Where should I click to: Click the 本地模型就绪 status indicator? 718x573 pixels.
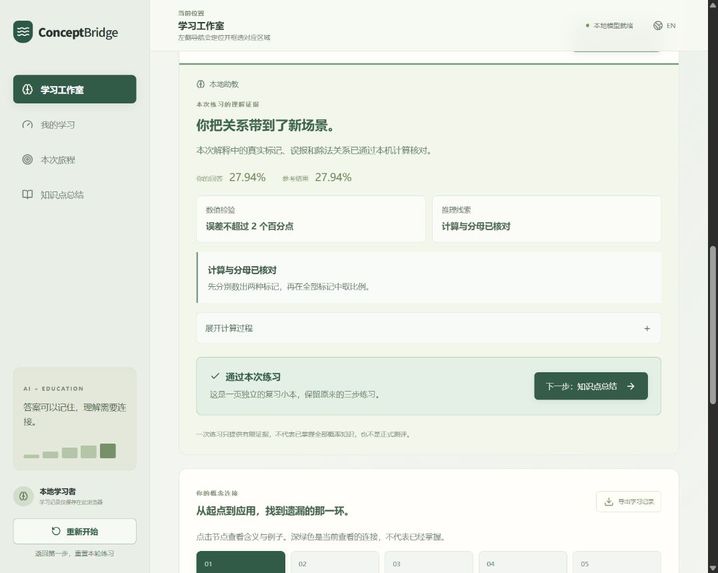[x=609, y=26]
